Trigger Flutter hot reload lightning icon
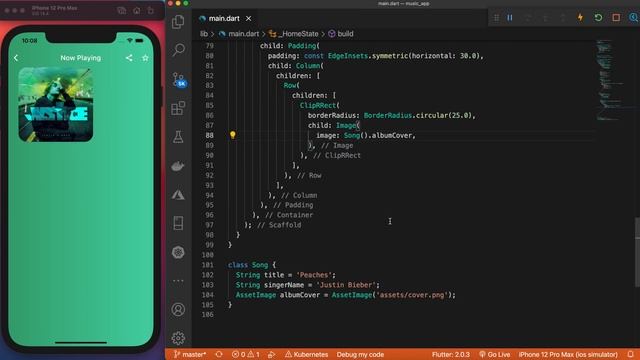 [580, 18]
